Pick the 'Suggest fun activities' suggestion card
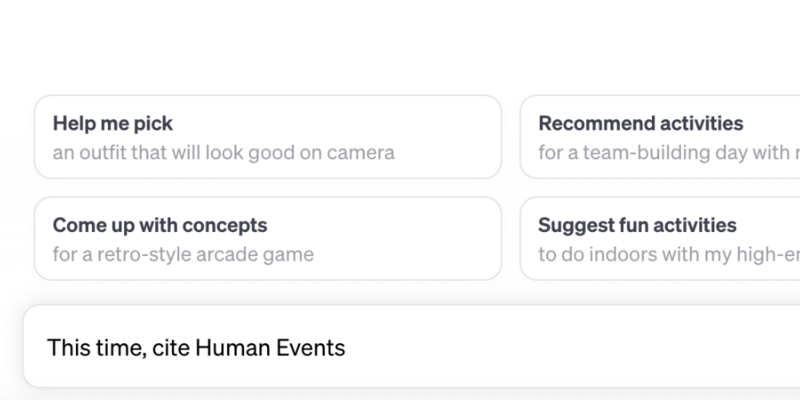 pyautogui.click(x=660, y=238)
